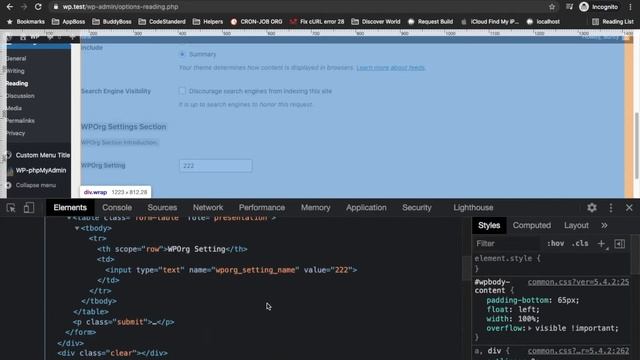Click the page vertical scrollbar

(x=637, y=145)
